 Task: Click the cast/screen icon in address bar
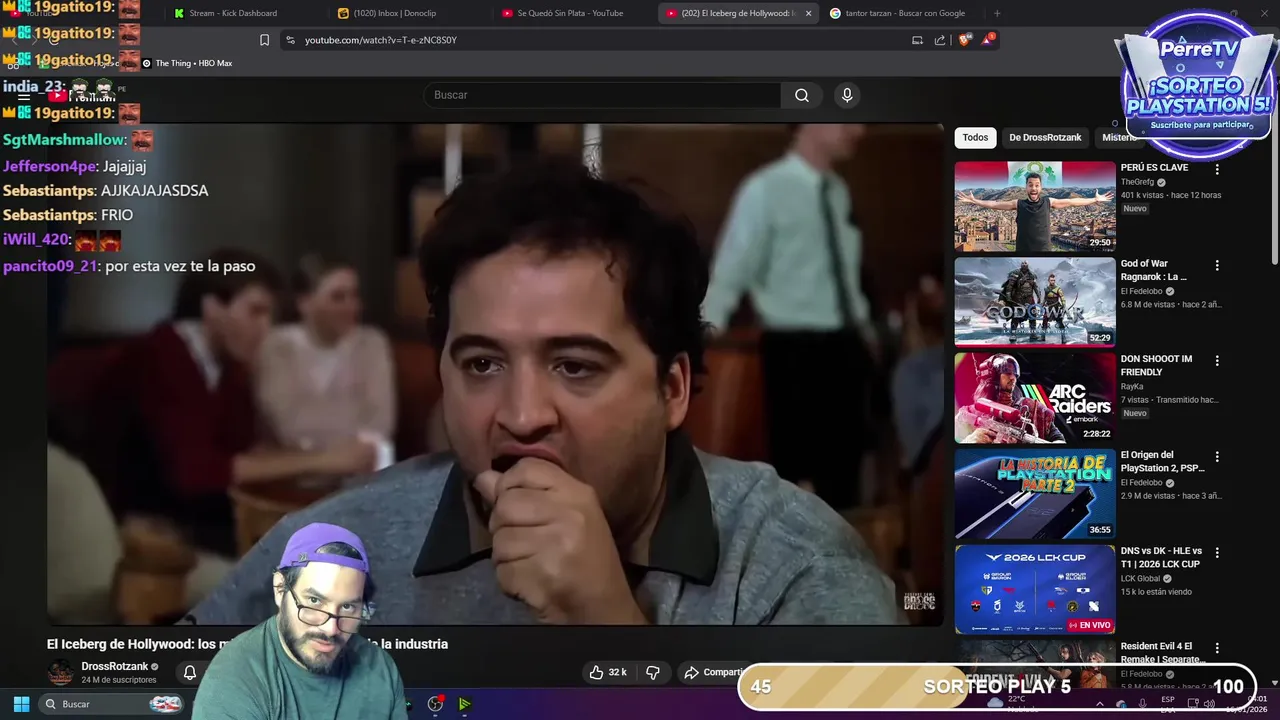point(917,40)
